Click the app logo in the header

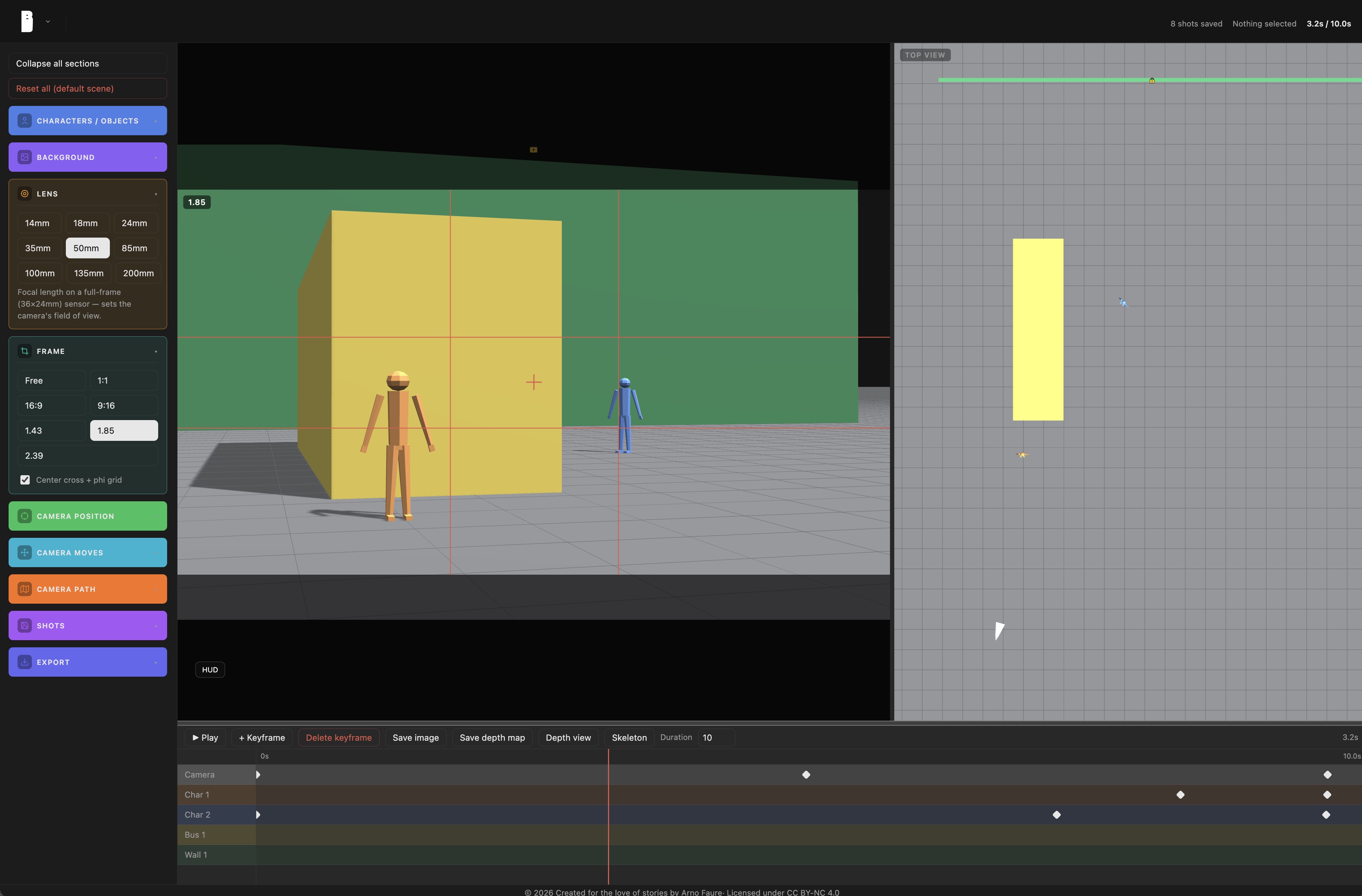[27, 22]
